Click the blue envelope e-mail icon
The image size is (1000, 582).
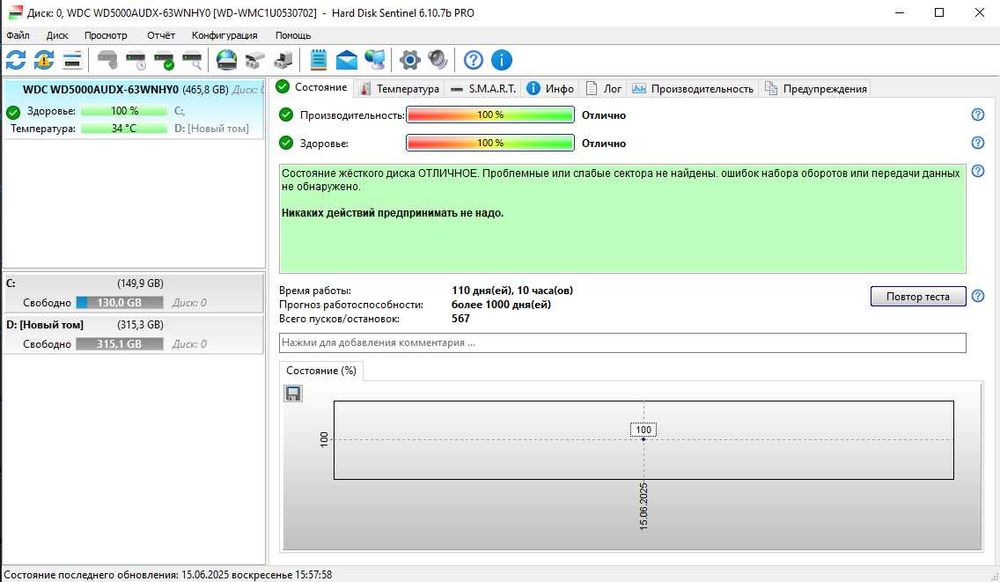[x=346, y=60]
